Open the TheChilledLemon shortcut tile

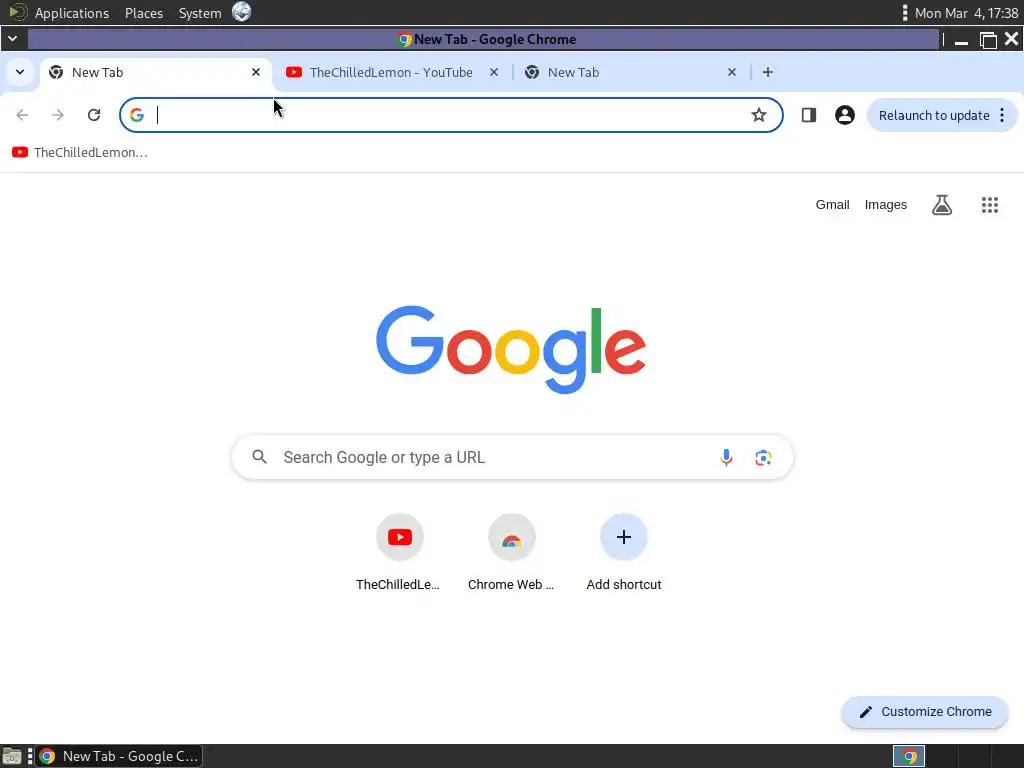[x=399, y=554]
